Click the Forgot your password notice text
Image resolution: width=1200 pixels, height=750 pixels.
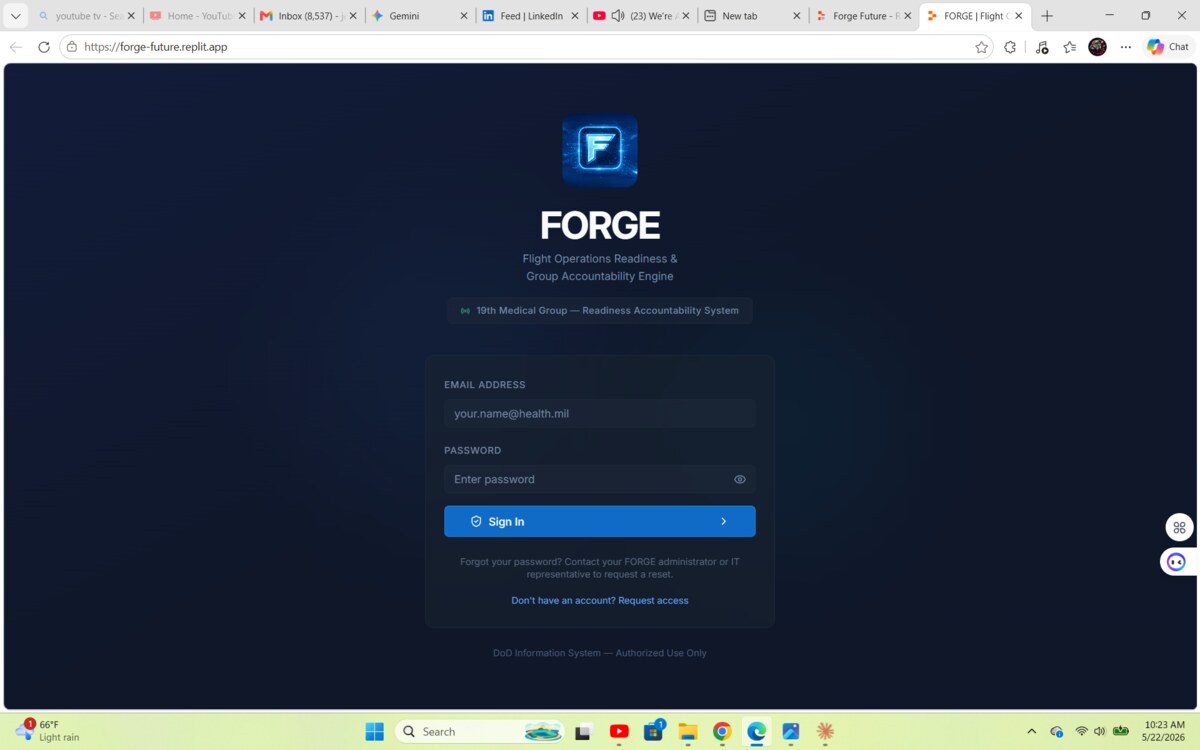click(x=600, y=568)
